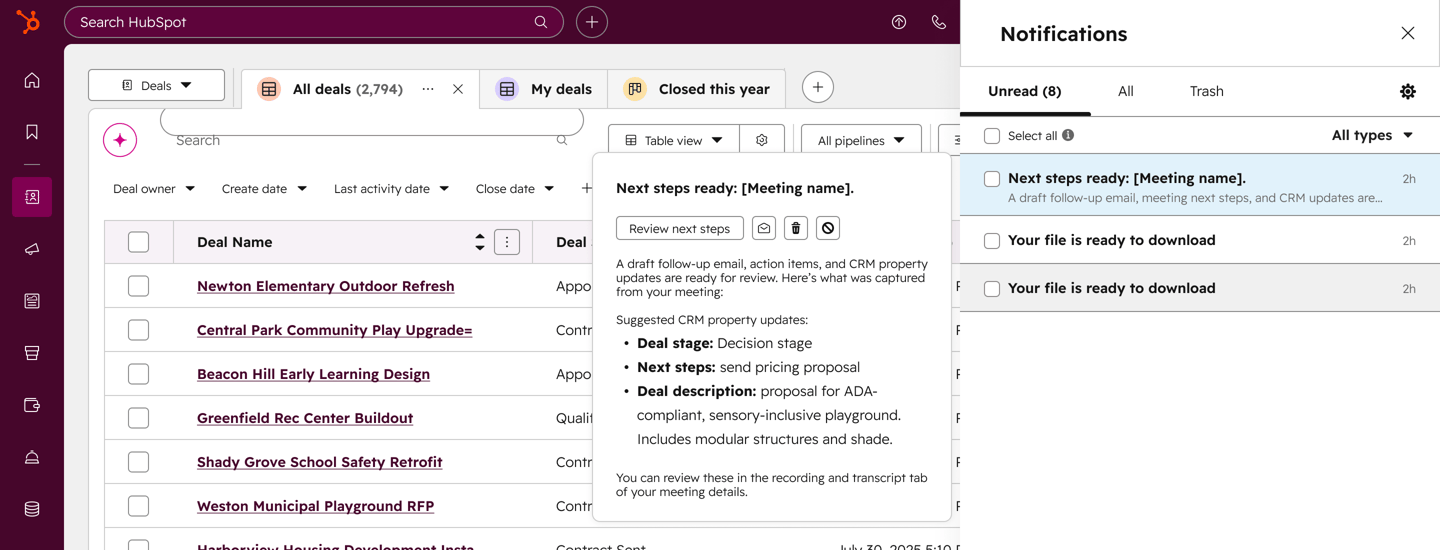Toggle the select-all deals header checkbox

(x=139, y=242)
